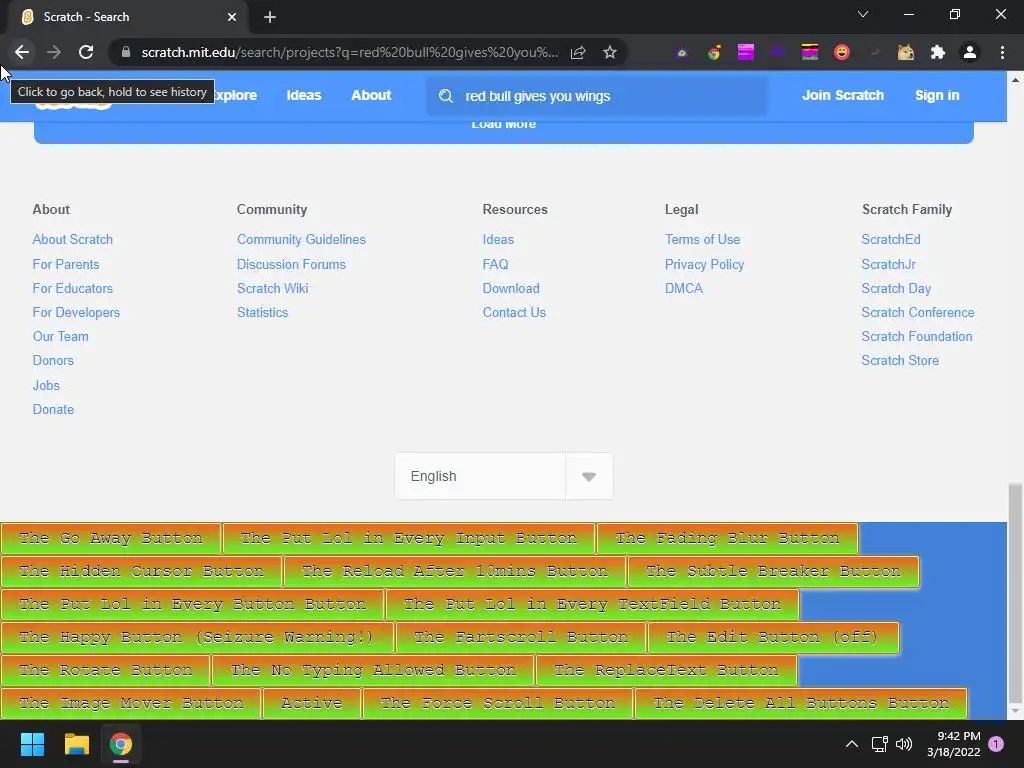Click the Active button
The image size is (1024, 768).
[x=312, y=703]
